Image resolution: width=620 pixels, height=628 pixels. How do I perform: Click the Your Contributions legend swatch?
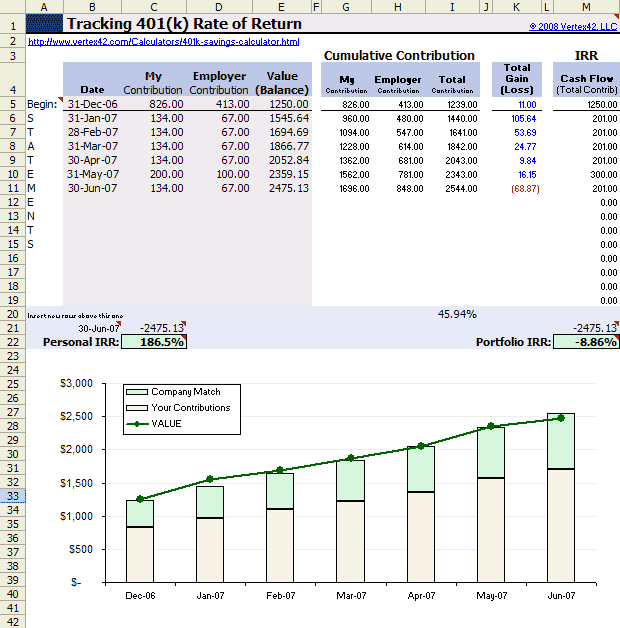(x=137, y=408)
